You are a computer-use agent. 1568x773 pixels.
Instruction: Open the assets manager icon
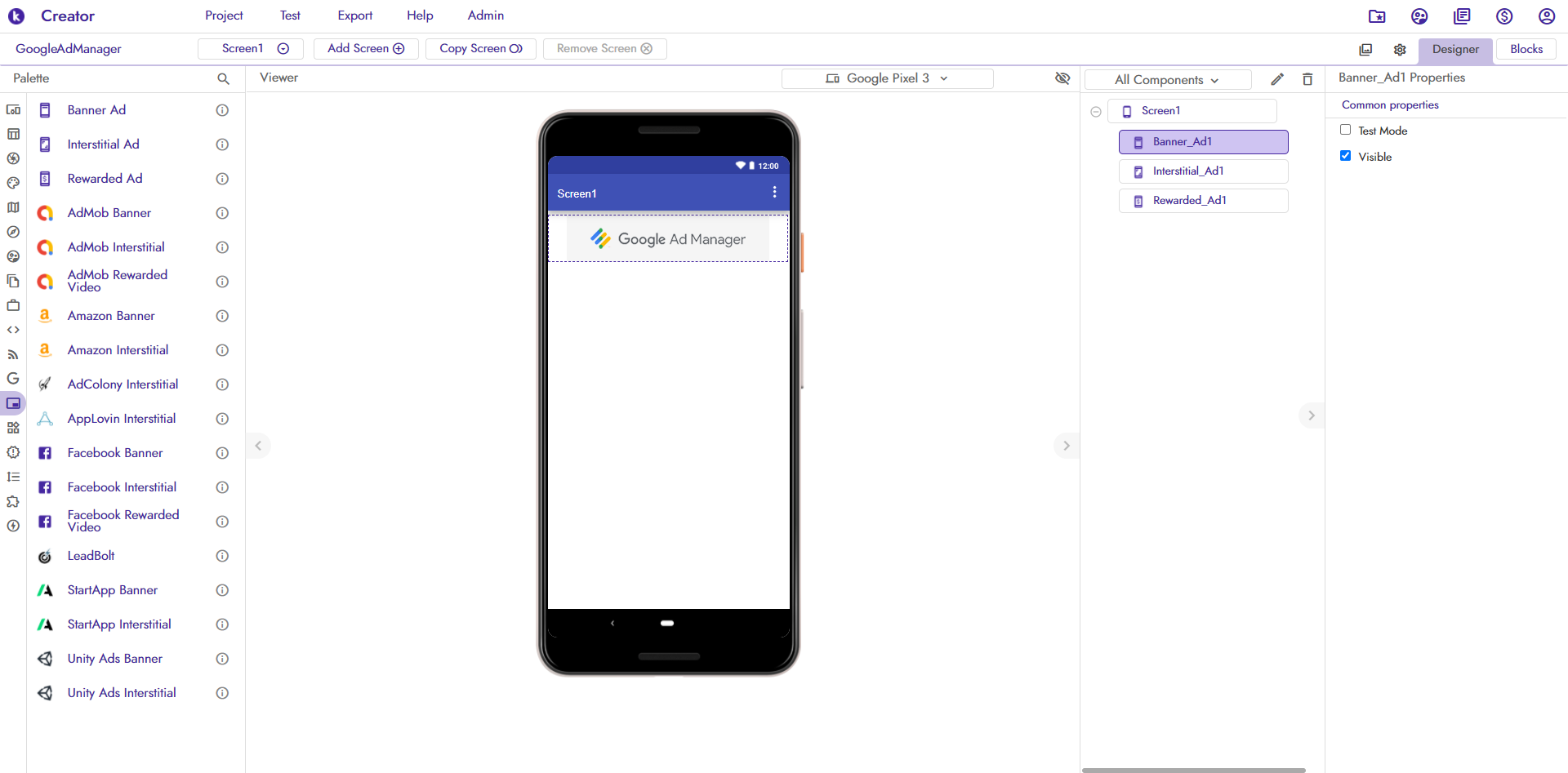click(x=1365, y=50)
